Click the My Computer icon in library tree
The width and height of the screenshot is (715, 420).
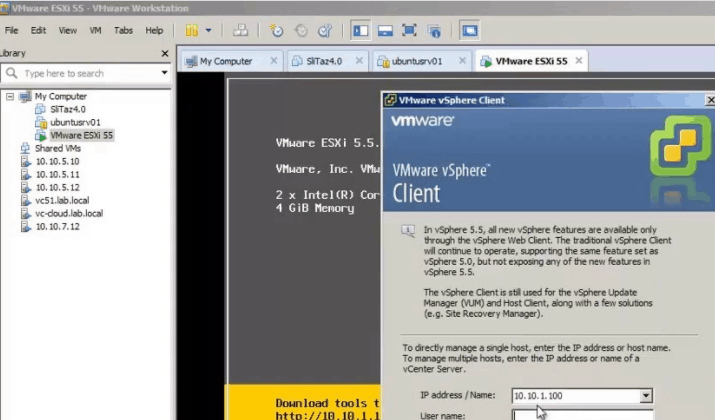[25, 96]
